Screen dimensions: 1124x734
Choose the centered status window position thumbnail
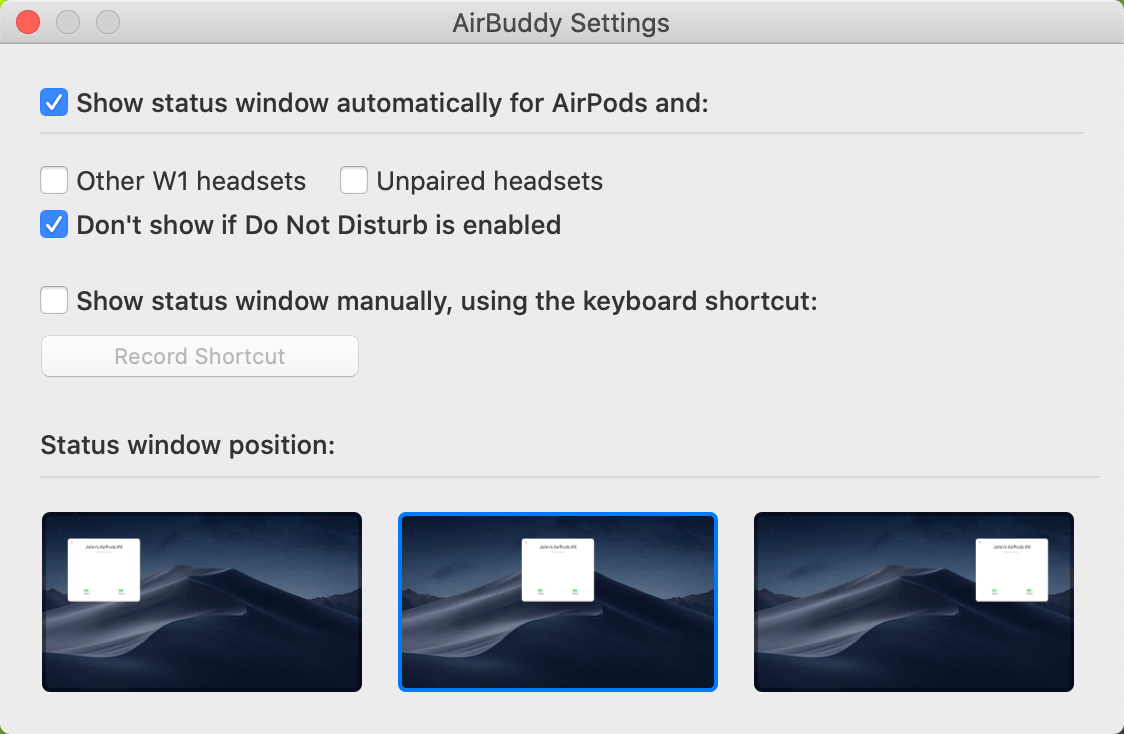pos(558,601)
